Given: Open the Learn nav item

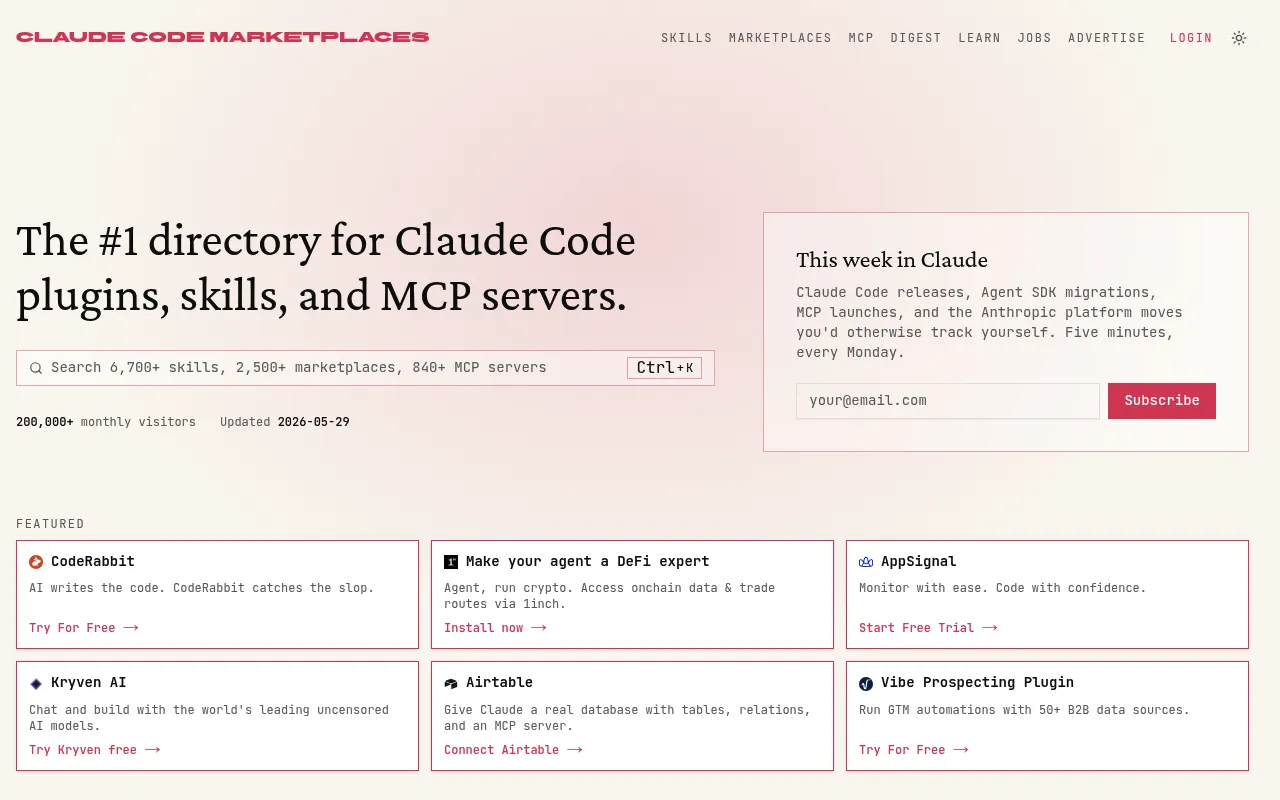Looking at the screenshot, I should pos(979,38).
